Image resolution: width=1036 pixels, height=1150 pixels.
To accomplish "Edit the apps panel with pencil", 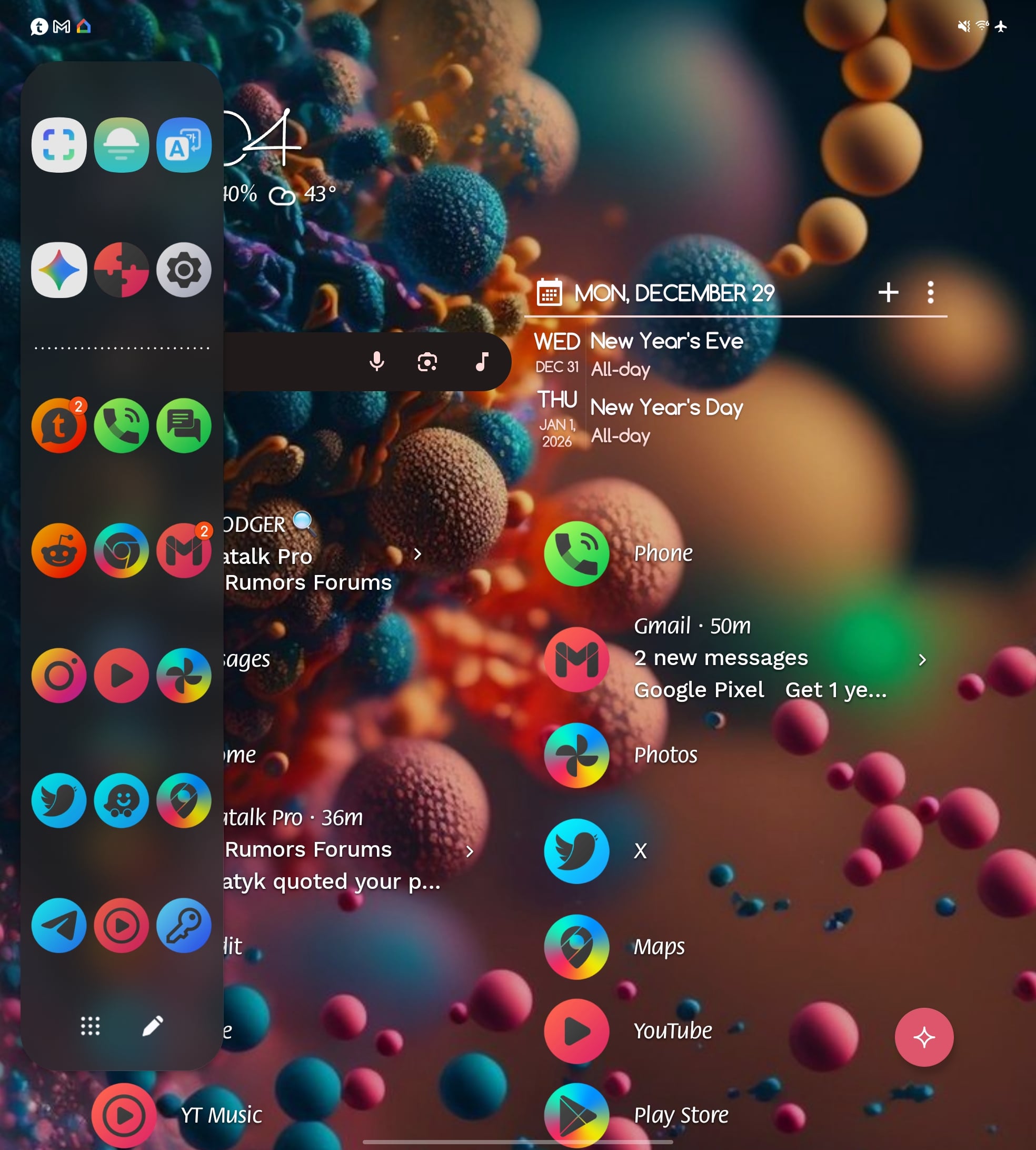I will point(153,1026).
